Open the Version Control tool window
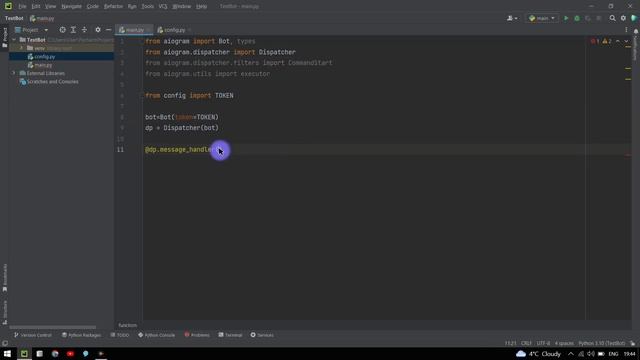 tap(33, 335)
